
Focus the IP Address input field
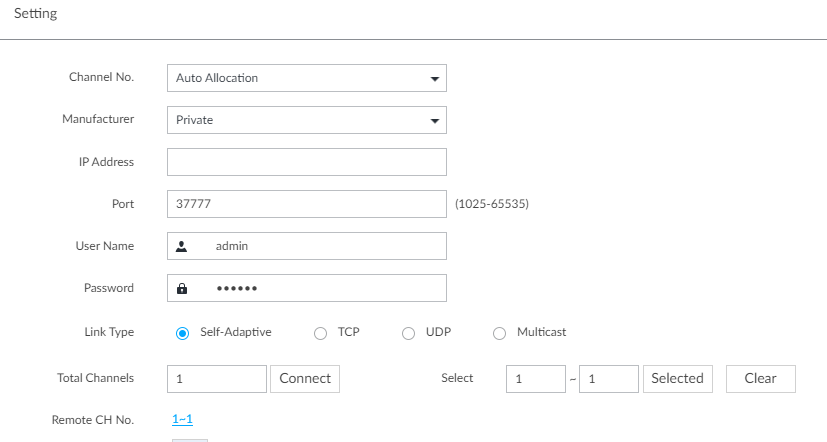click(x=307, y=162)
